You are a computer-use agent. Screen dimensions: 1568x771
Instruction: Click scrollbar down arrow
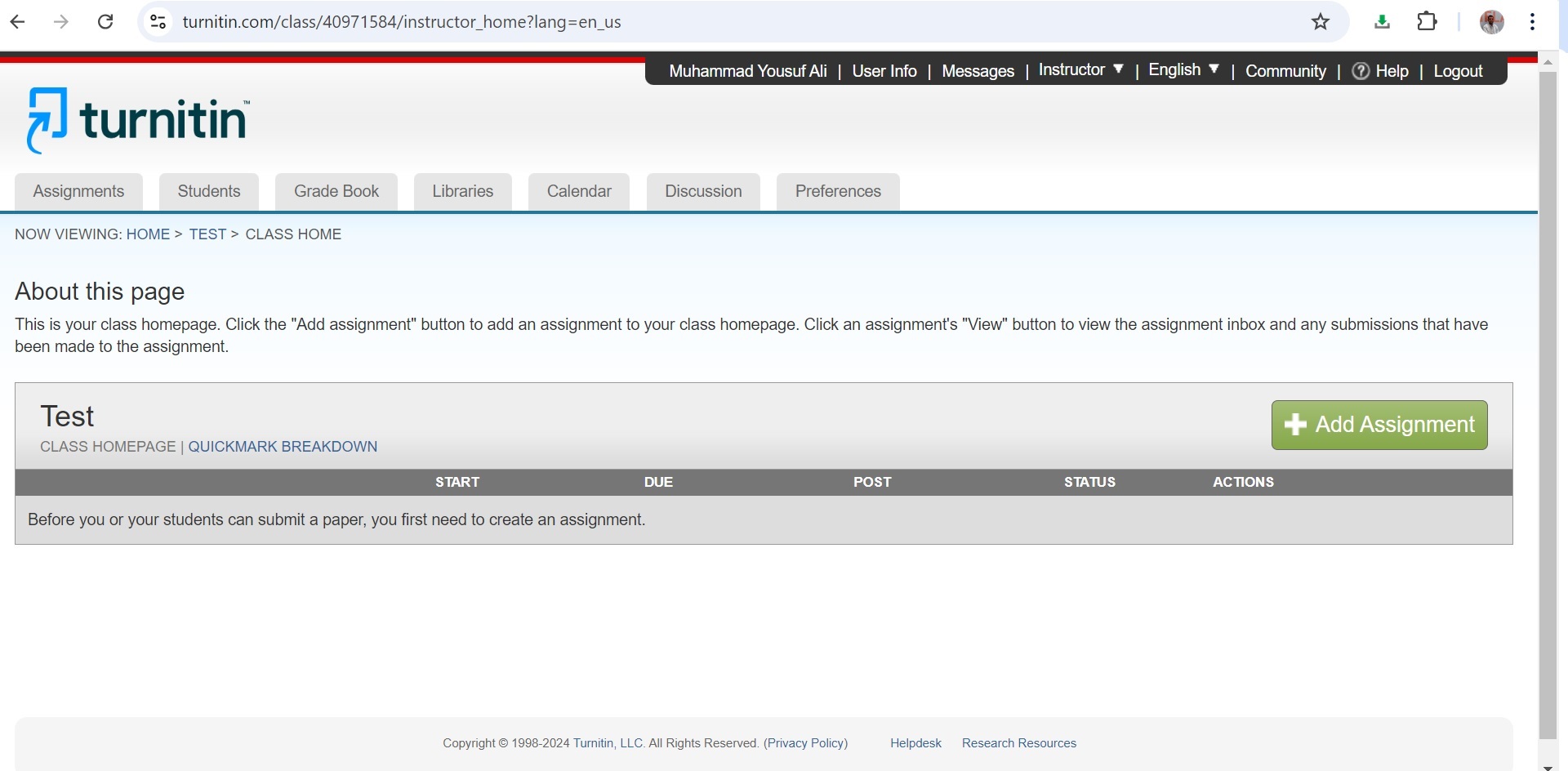coord(1548,766)
